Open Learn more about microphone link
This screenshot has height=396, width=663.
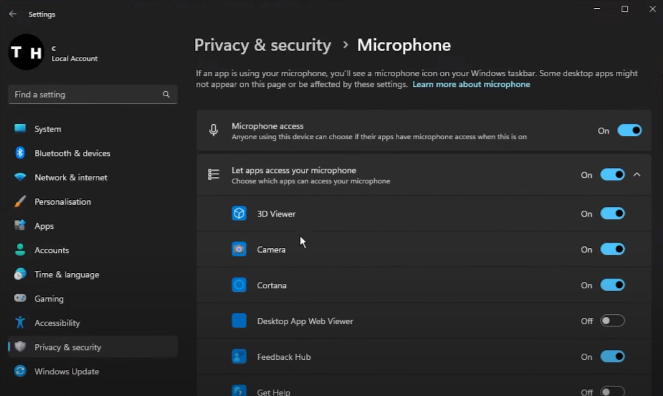point(471,84)
